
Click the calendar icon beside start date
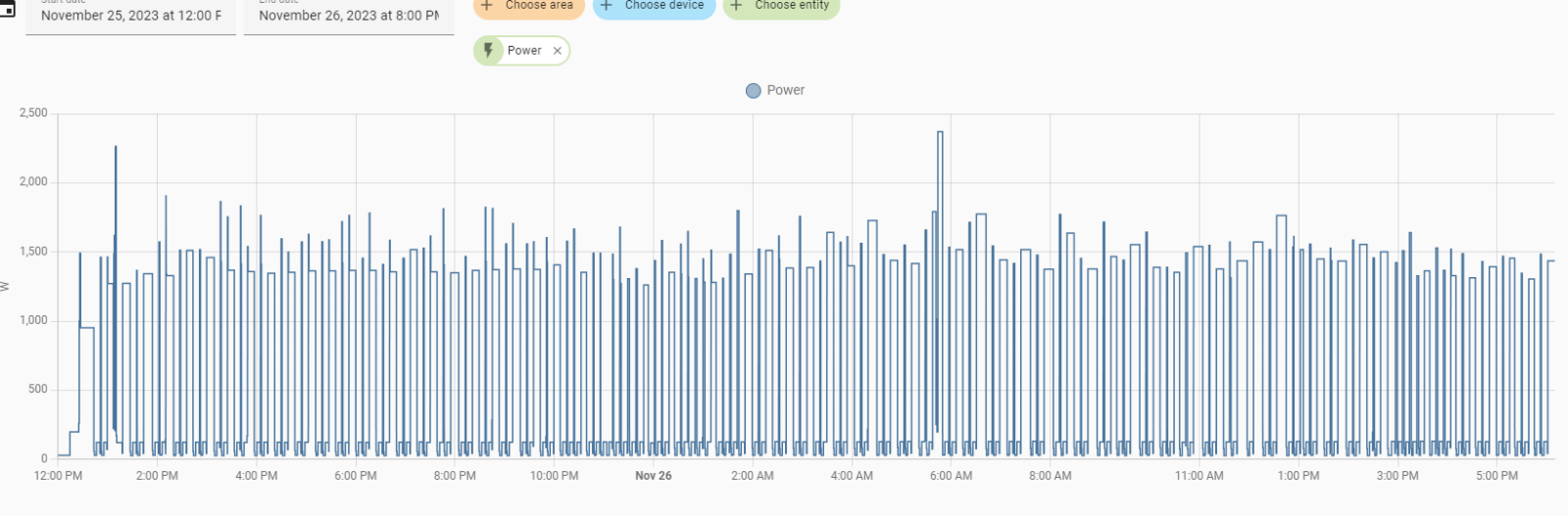[x=7, y=9]
